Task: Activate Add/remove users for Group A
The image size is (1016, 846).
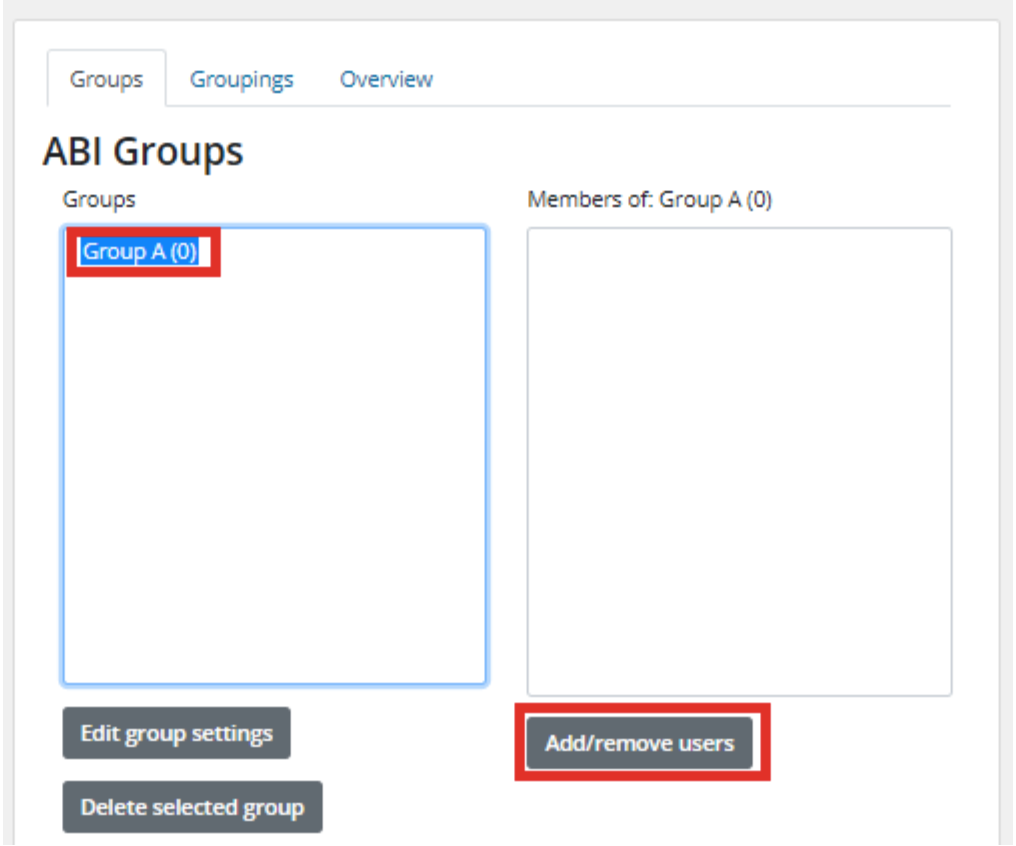Action: 640,743
